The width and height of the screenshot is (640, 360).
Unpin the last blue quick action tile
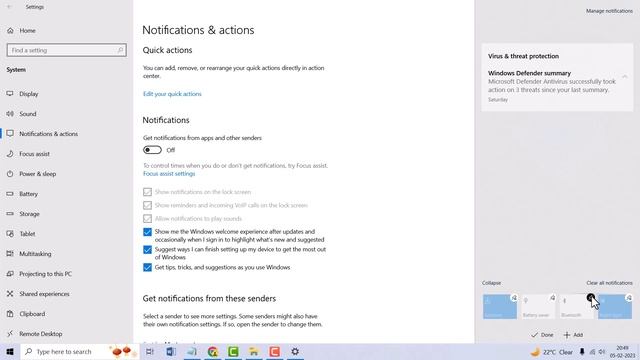point(629,298)
